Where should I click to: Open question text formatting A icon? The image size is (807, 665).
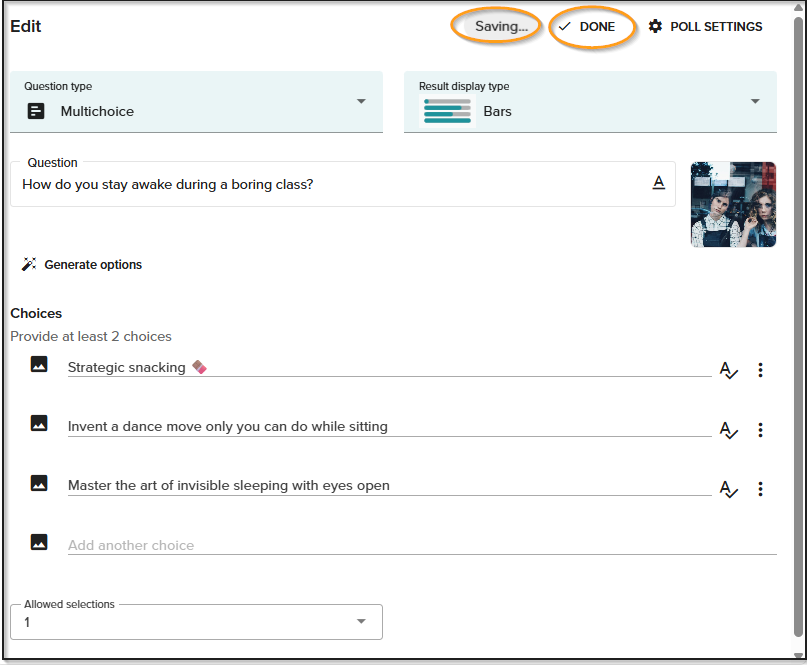tap(658, 183)
